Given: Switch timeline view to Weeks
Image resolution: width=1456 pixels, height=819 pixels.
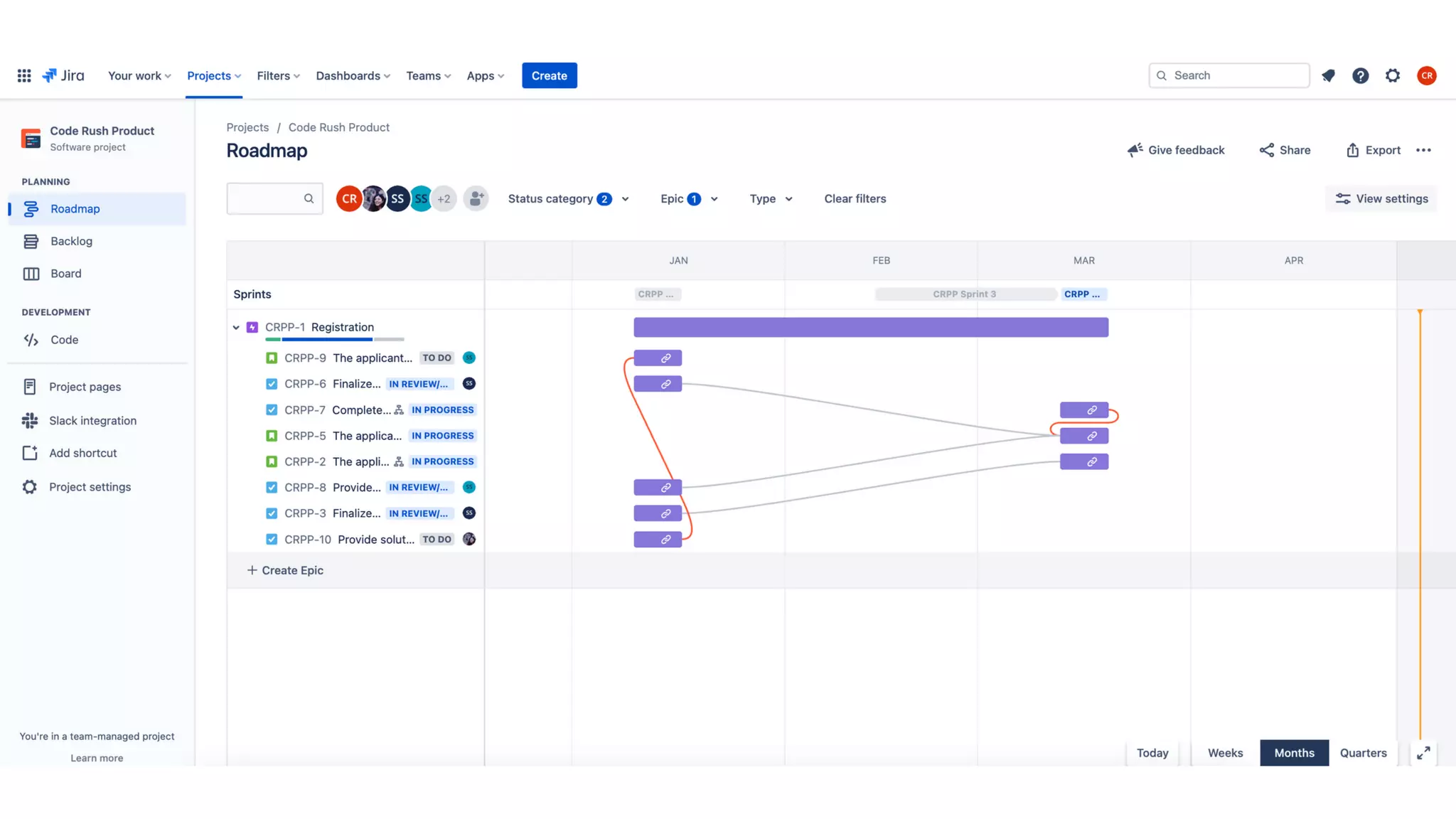Looking at the screenshot, I should point(1225,753).
